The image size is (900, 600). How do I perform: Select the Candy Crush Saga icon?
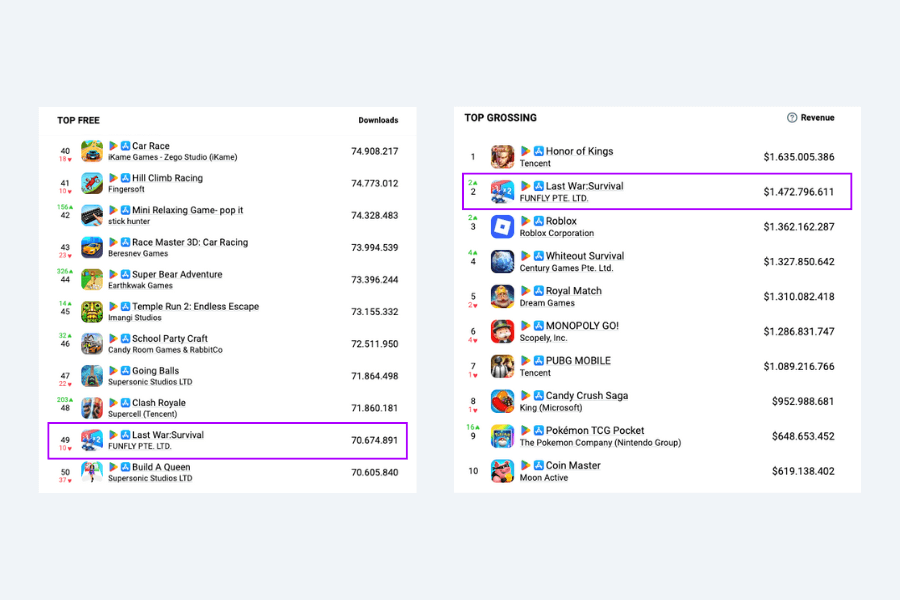(502, 402)
